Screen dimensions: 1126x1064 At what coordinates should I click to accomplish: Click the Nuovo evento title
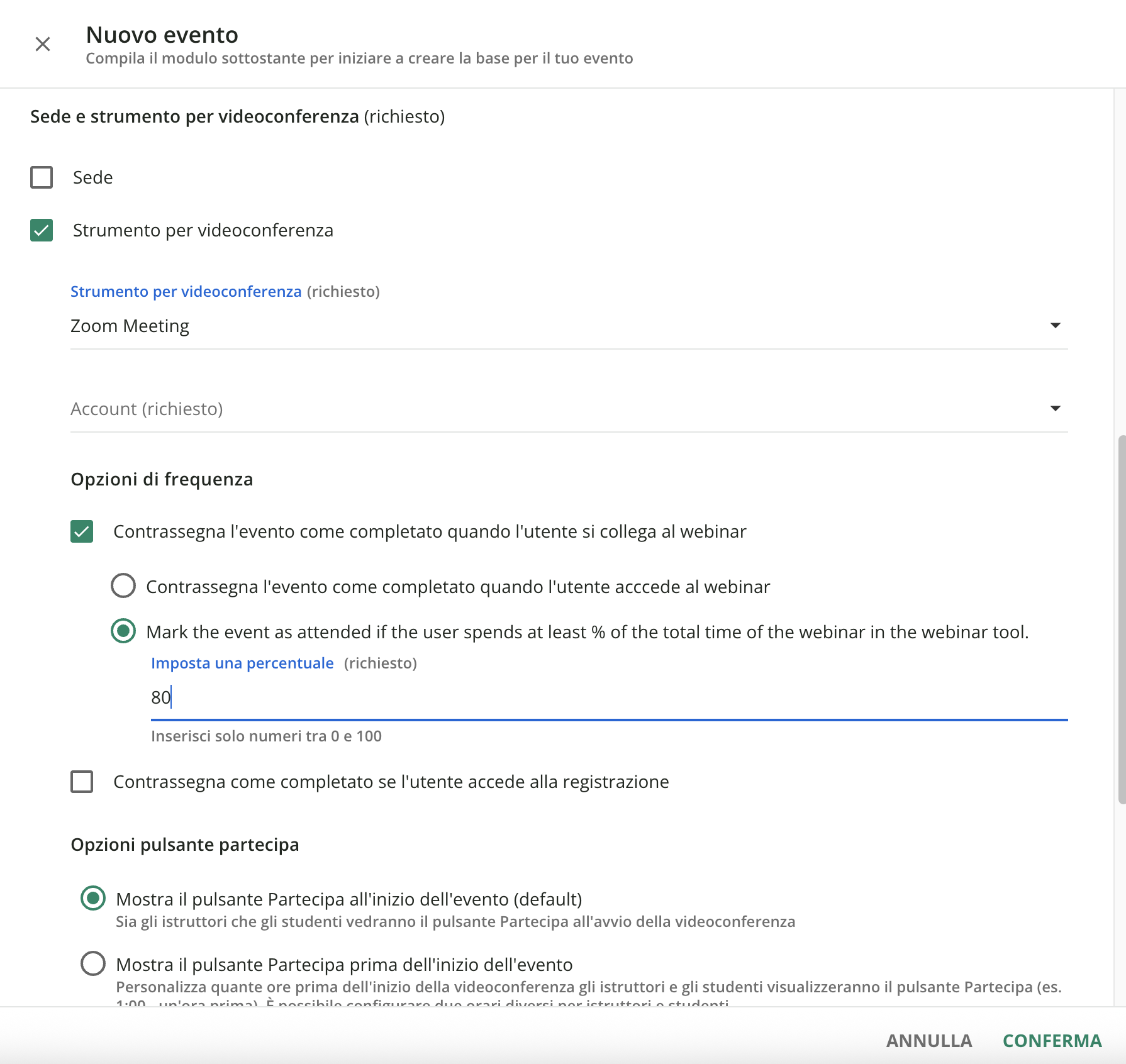[x=162, y=35]
